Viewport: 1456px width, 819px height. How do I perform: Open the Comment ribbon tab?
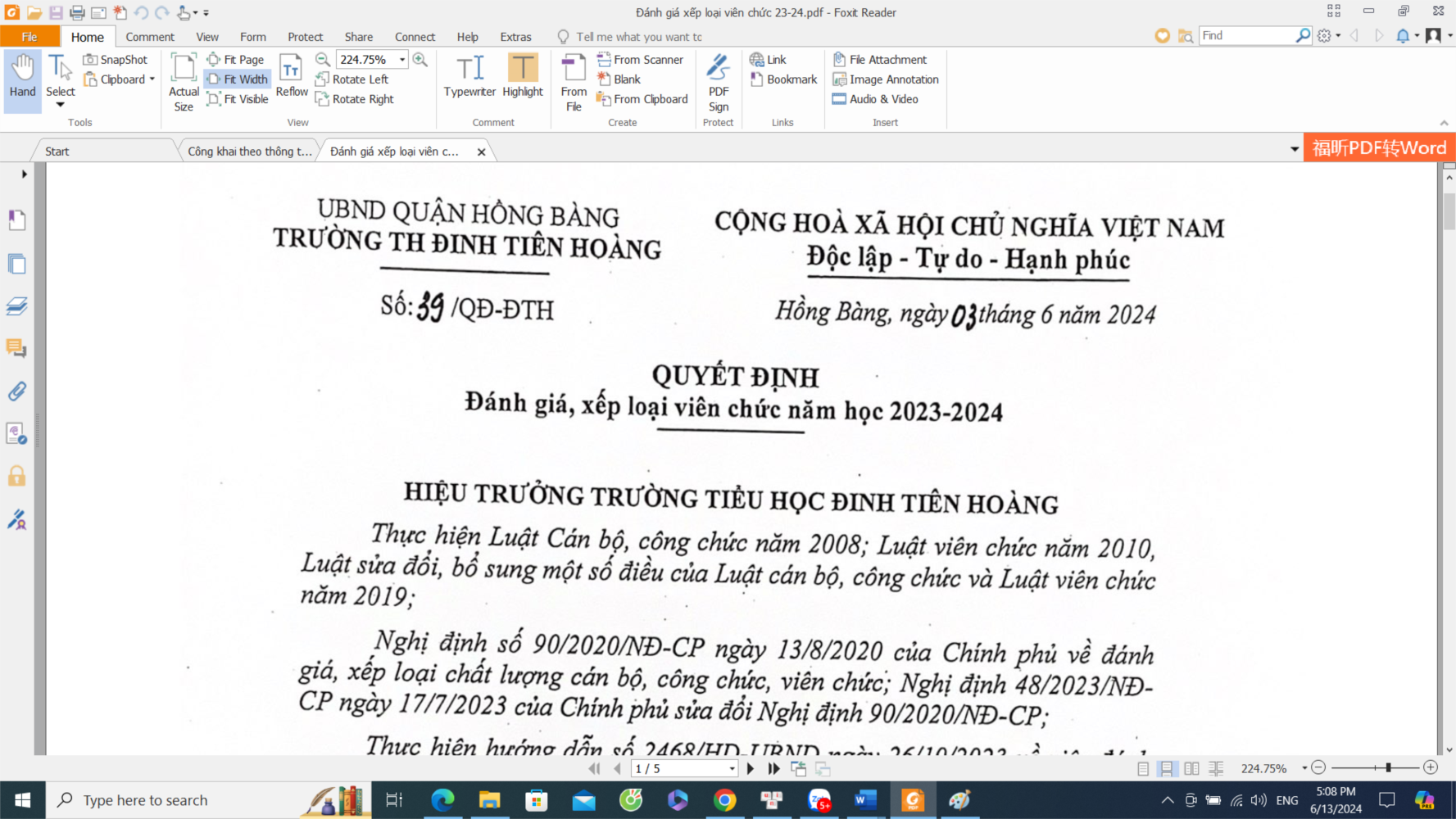point(150,37)
